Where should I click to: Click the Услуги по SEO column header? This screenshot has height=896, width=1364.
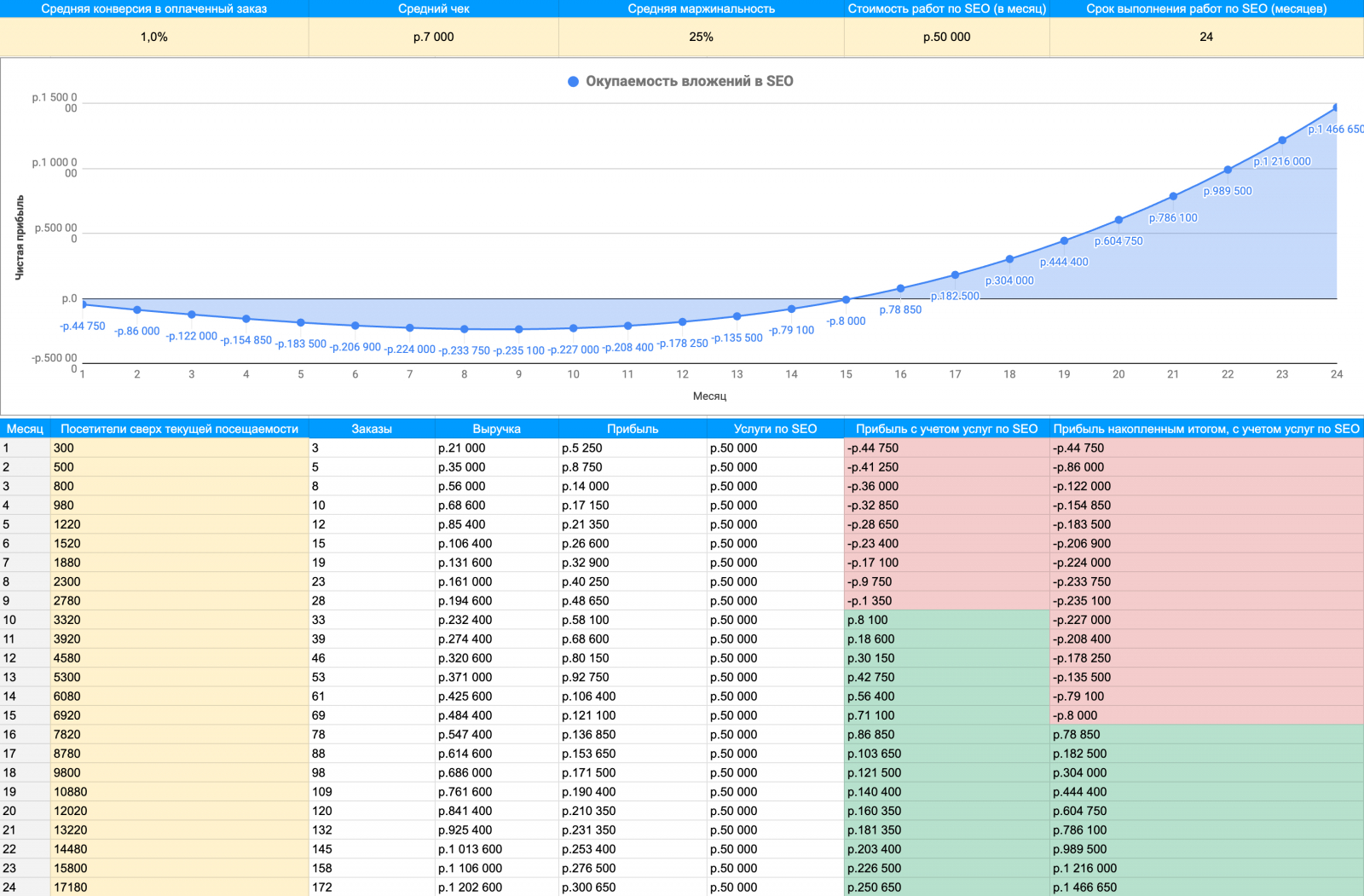click(x=775, y=429)
